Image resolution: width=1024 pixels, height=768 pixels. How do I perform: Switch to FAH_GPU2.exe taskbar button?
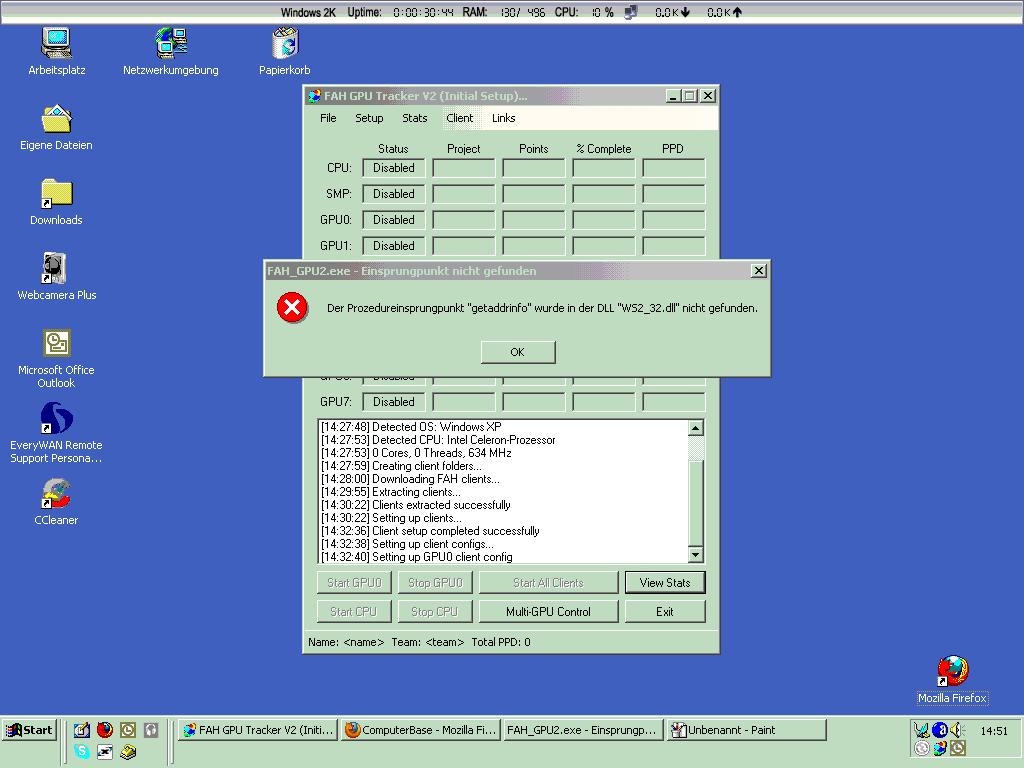583,730
